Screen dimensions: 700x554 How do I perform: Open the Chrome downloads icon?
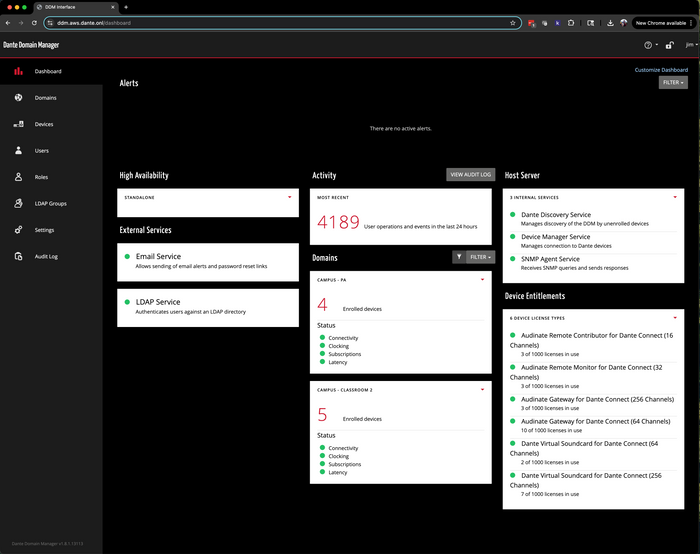[x=610, y=23]
